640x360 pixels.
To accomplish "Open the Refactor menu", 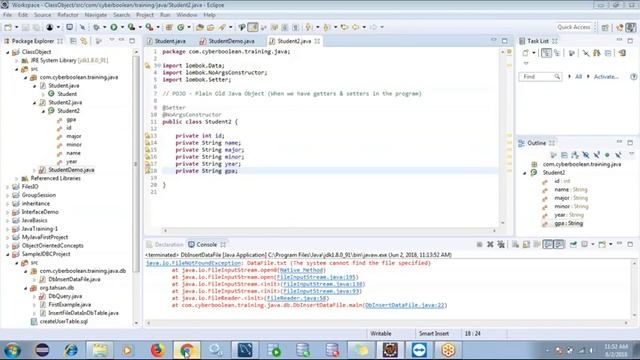I will pos(68,15).
